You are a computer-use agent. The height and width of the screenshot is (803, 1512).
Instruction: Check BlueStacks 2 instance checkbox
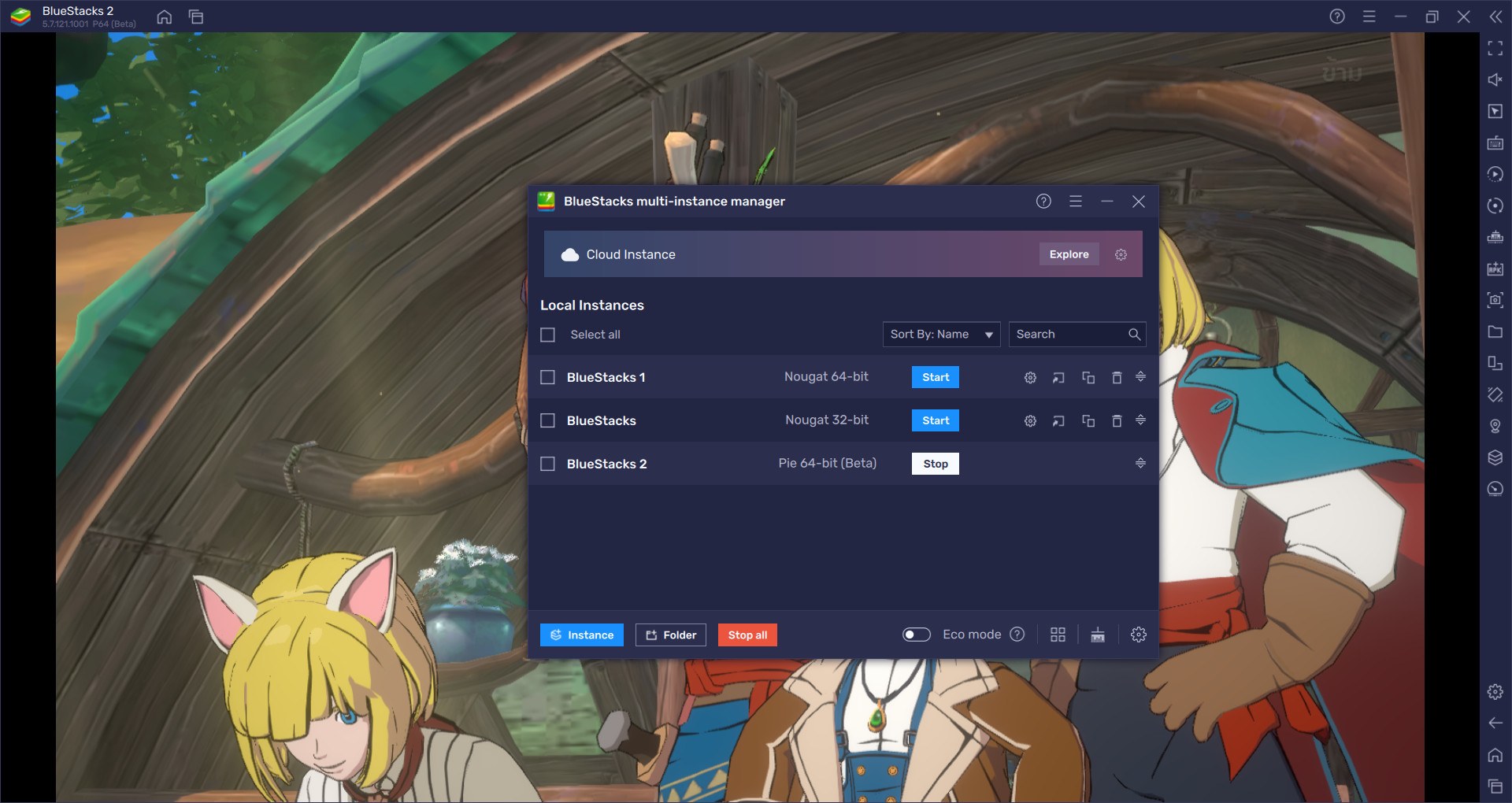point(548,464)
